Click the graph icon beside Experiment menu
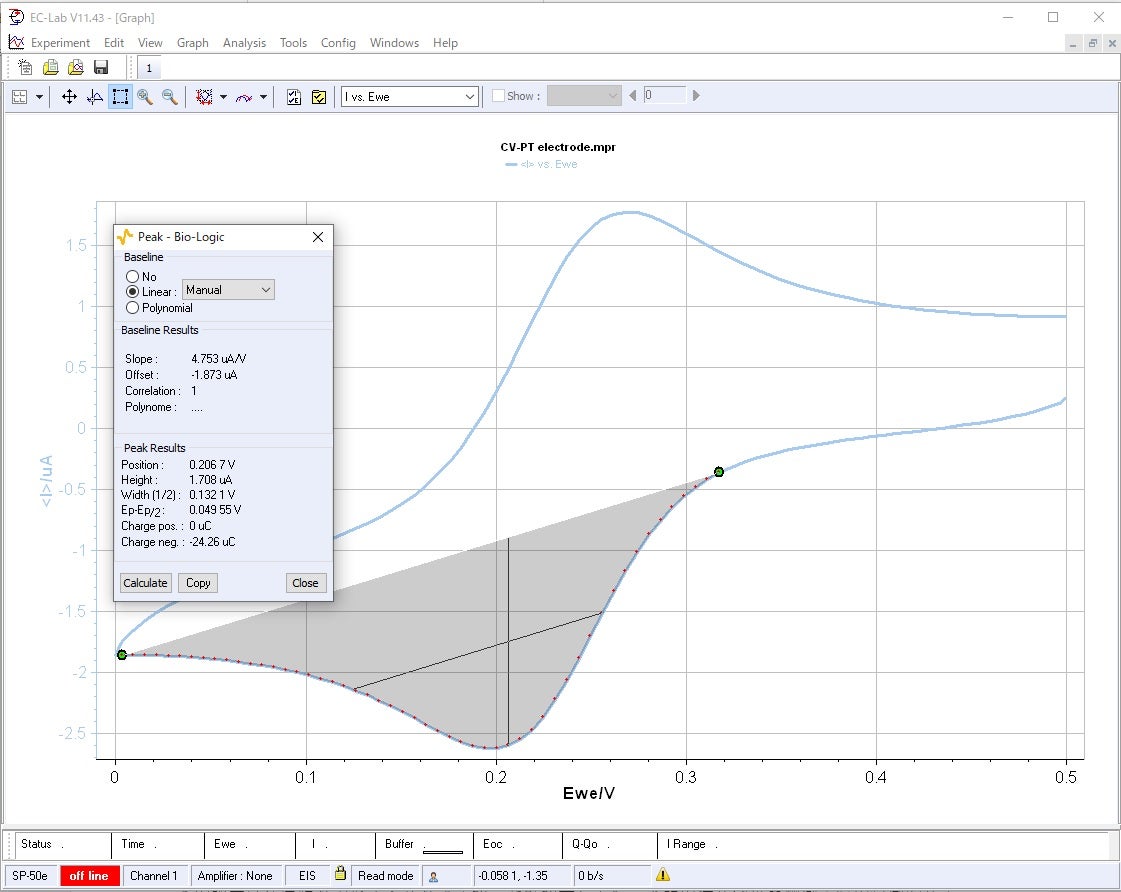This screenshot has width=1121, height=892. click(16, 42)
